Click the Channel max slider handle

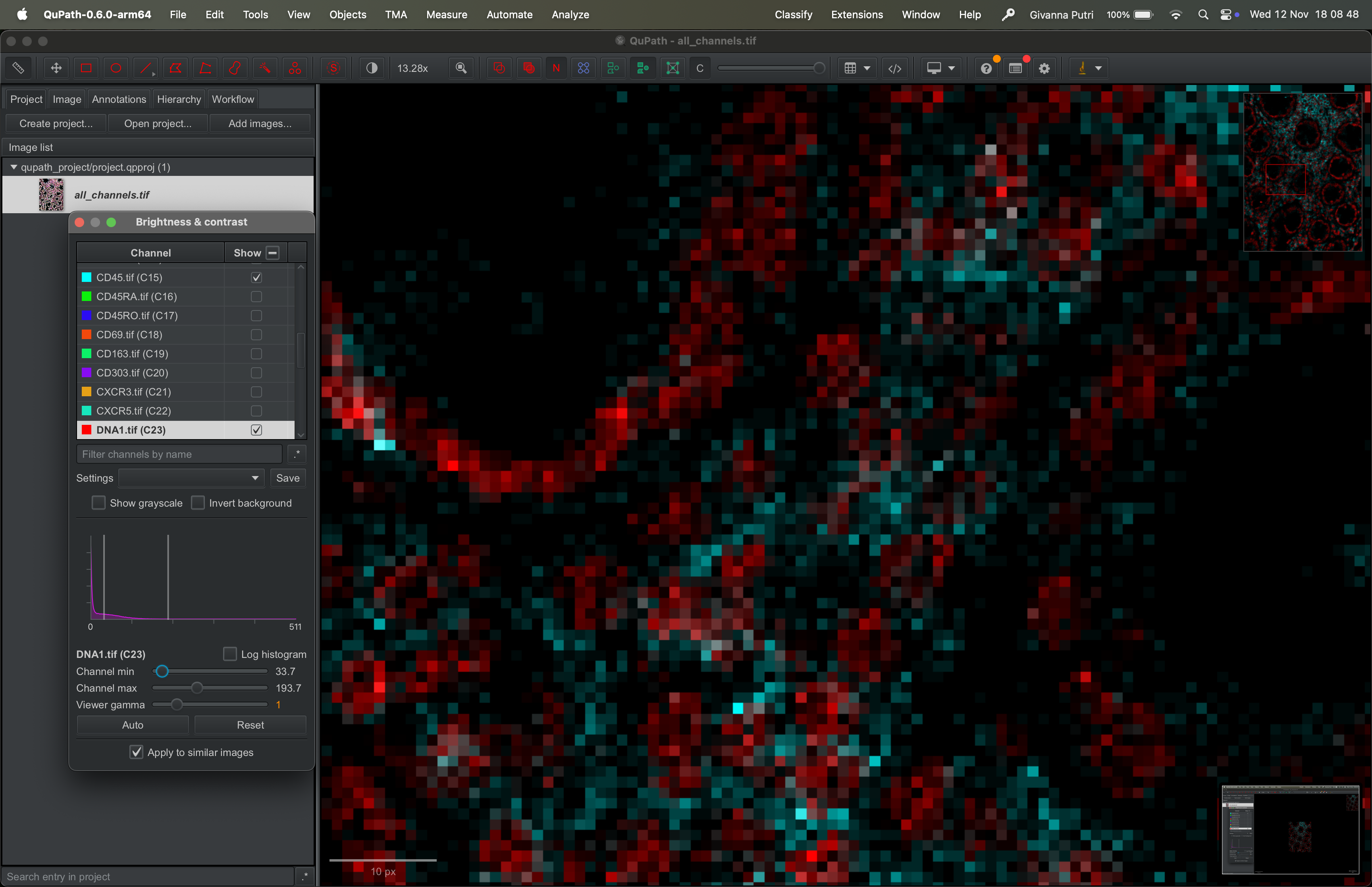click(x=197, y=688)
